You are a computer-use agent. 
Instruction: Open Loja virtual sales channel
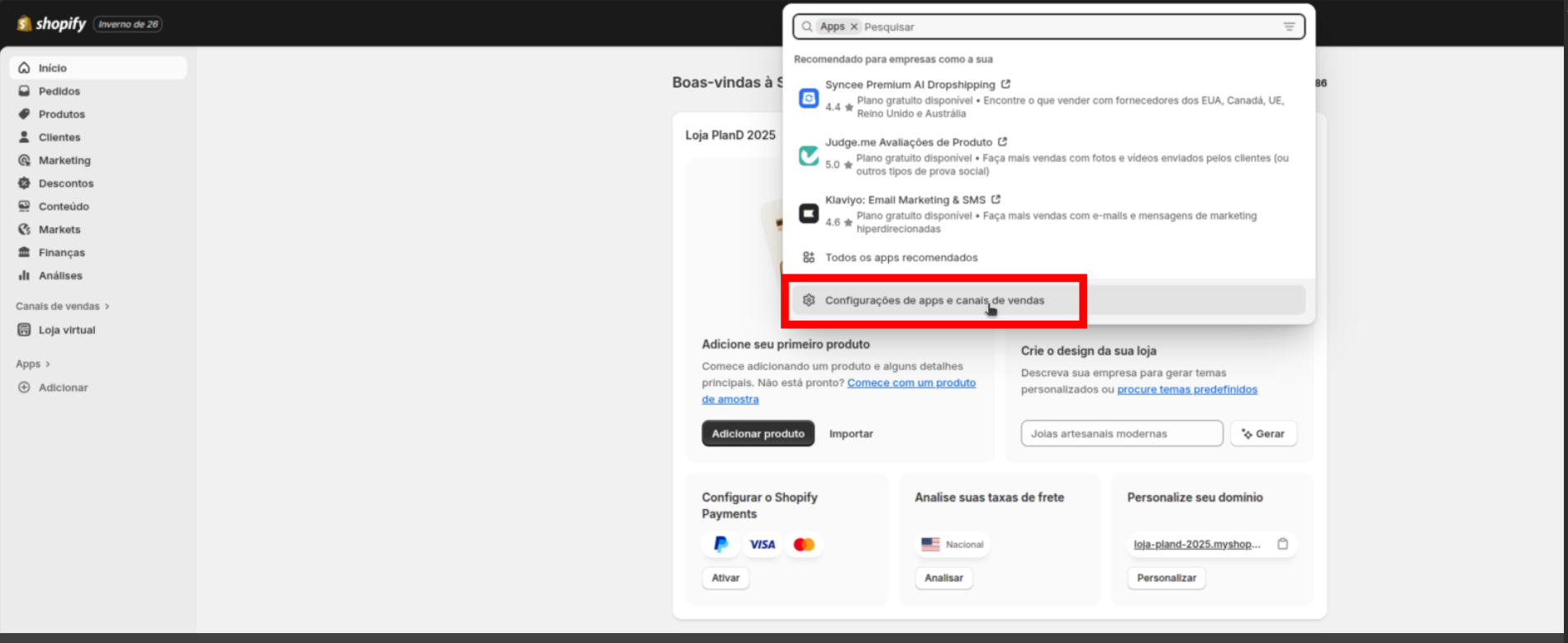(98, 330)
